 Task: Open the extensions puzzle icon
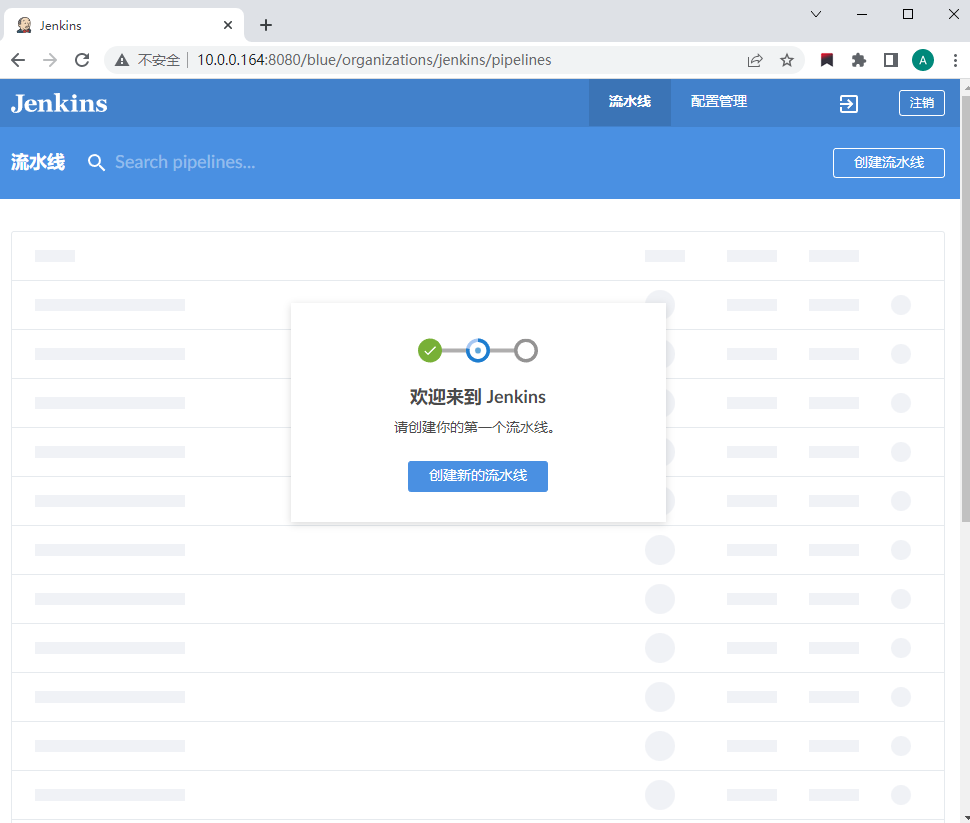coord(859,60)
